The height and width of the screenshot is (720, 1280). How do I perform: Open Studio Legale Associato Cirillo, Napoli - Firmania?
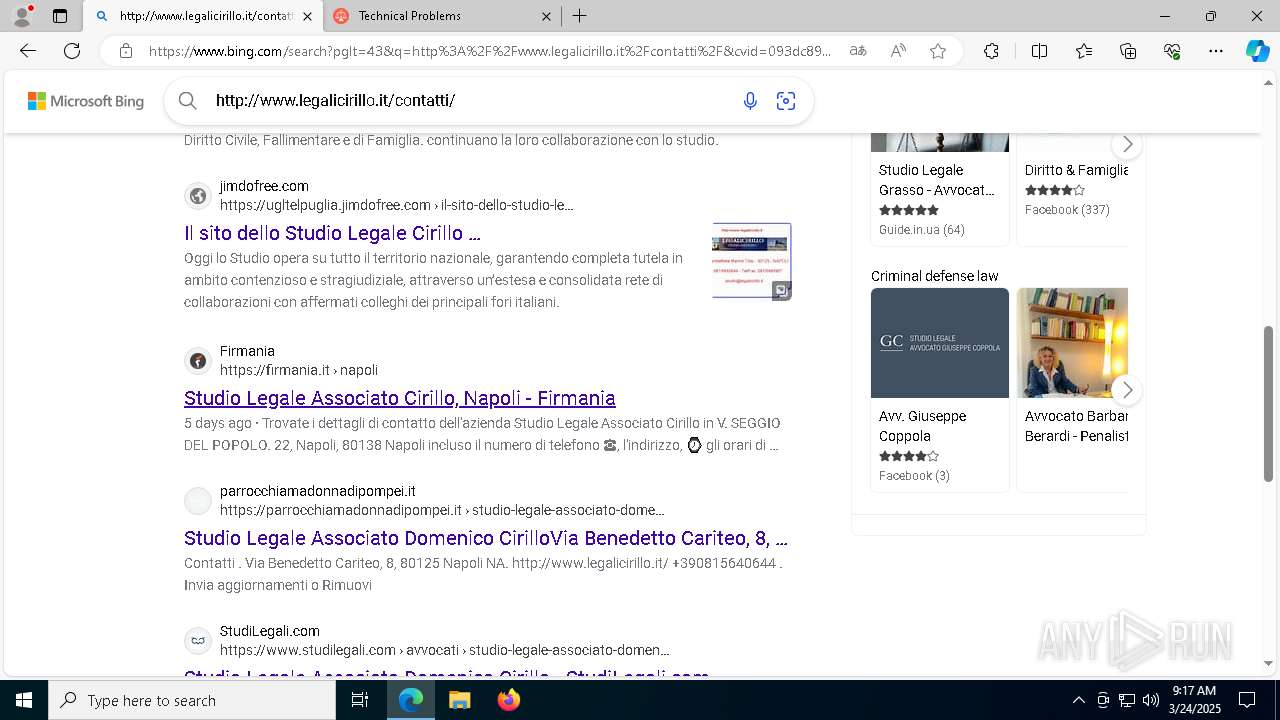pos(400,398)
